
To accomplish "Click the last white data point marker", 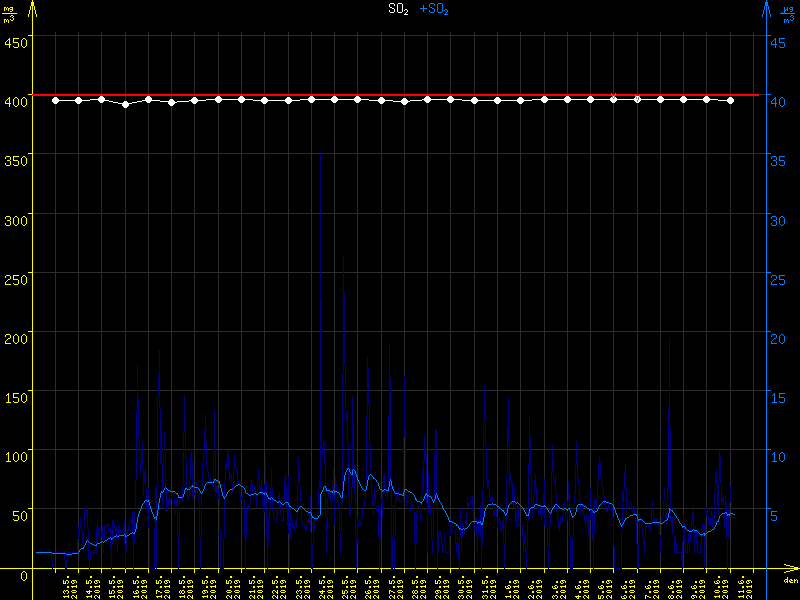I will [x=731, y=100].
